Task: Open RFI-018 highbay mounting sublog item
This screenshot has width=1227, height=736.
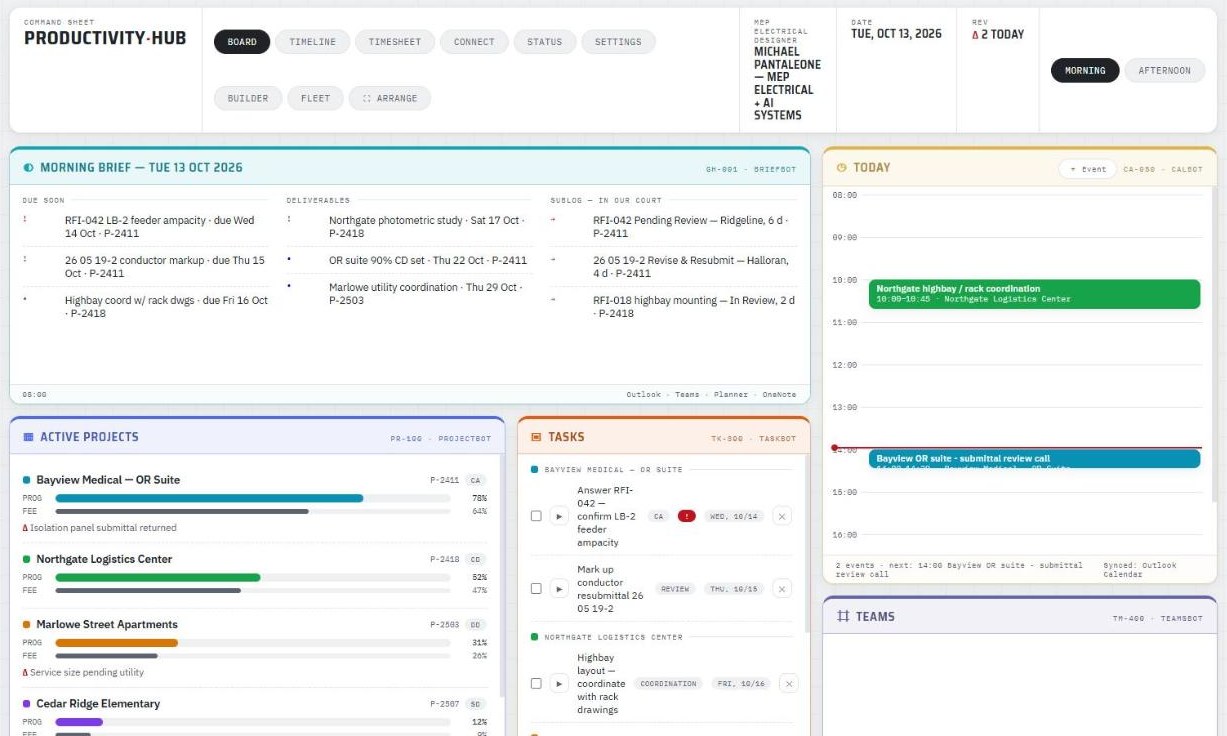Action: [674, 307]
